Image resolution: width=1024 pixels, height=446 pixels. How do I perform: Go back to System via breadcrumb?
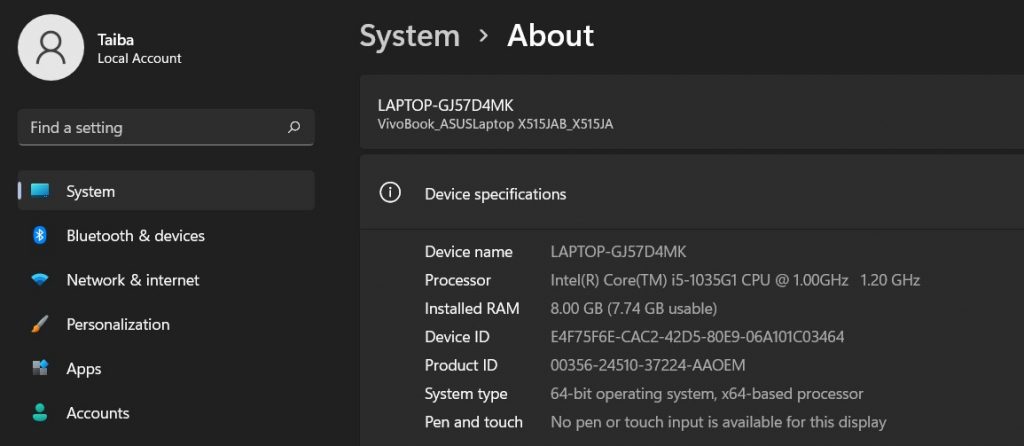[x=409, y=36]
